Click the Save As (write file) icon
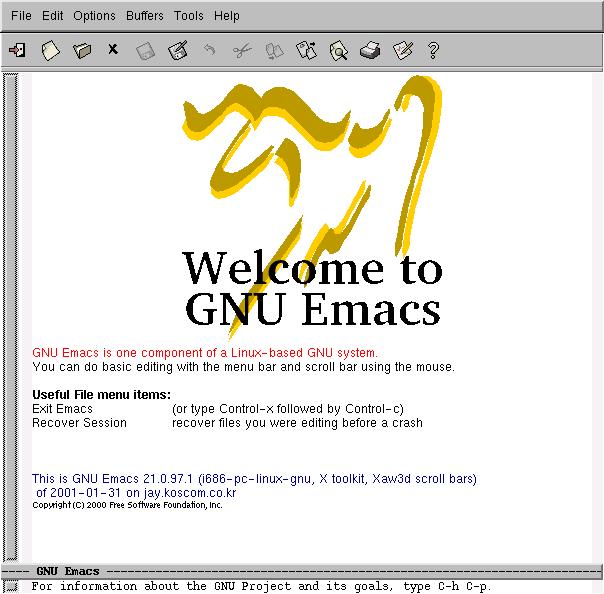The image size is (604, 594). [x=178, y=50]
